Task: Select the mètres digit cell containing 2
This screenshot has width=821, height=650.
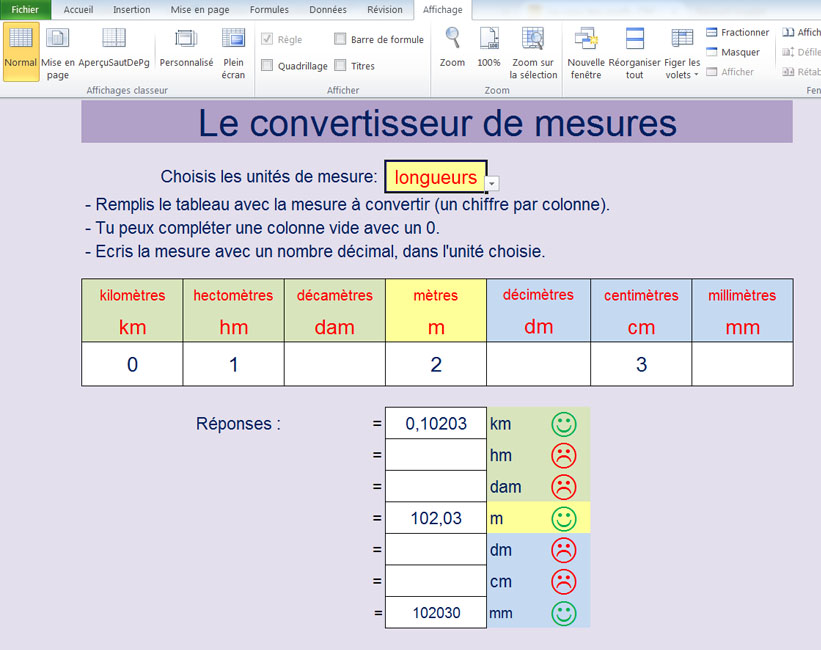Action: [x=436, y=364]
